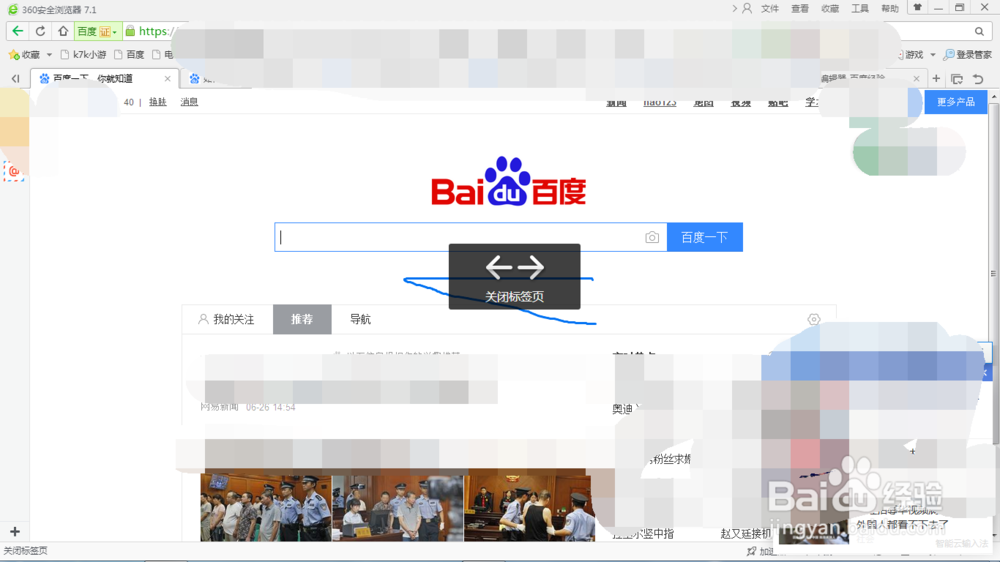The height and width of the screenshot is (562, 1000).
Task: Click the 更多产品 blue button
Action: 955,101
